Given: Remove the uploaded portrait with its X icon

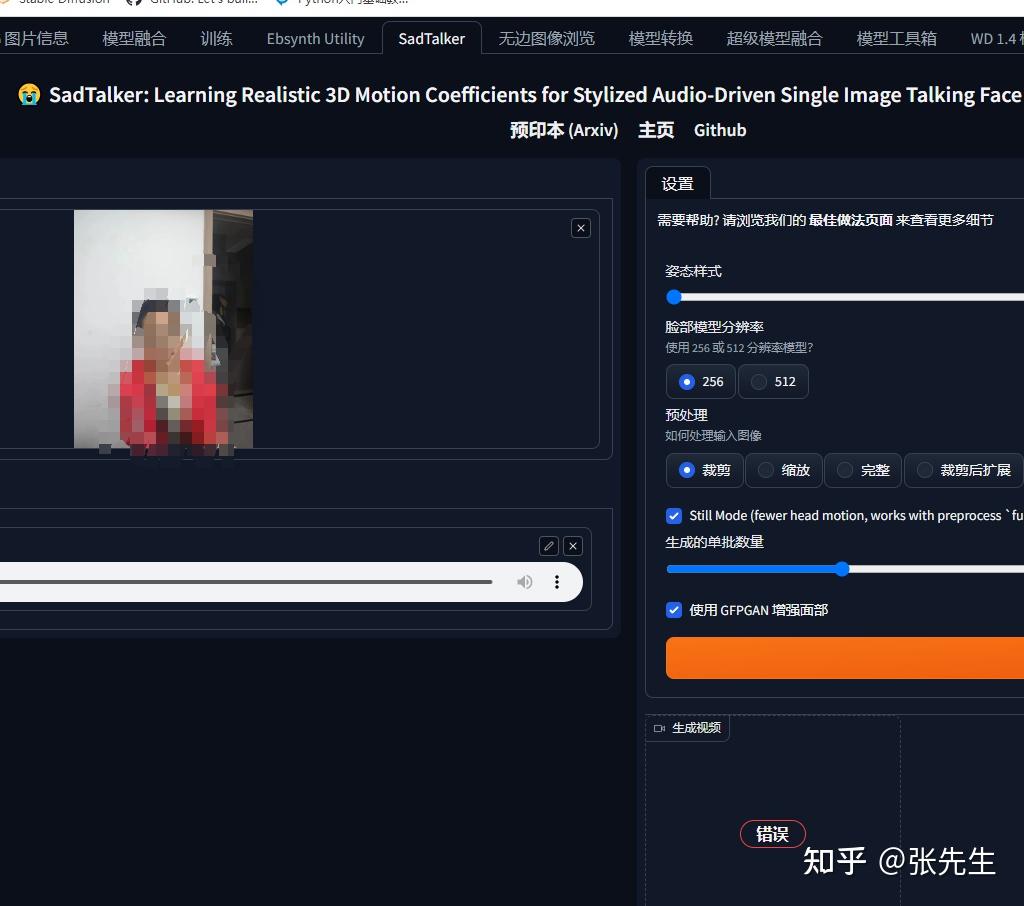Looking at the screenshot, I should (580, 228).
